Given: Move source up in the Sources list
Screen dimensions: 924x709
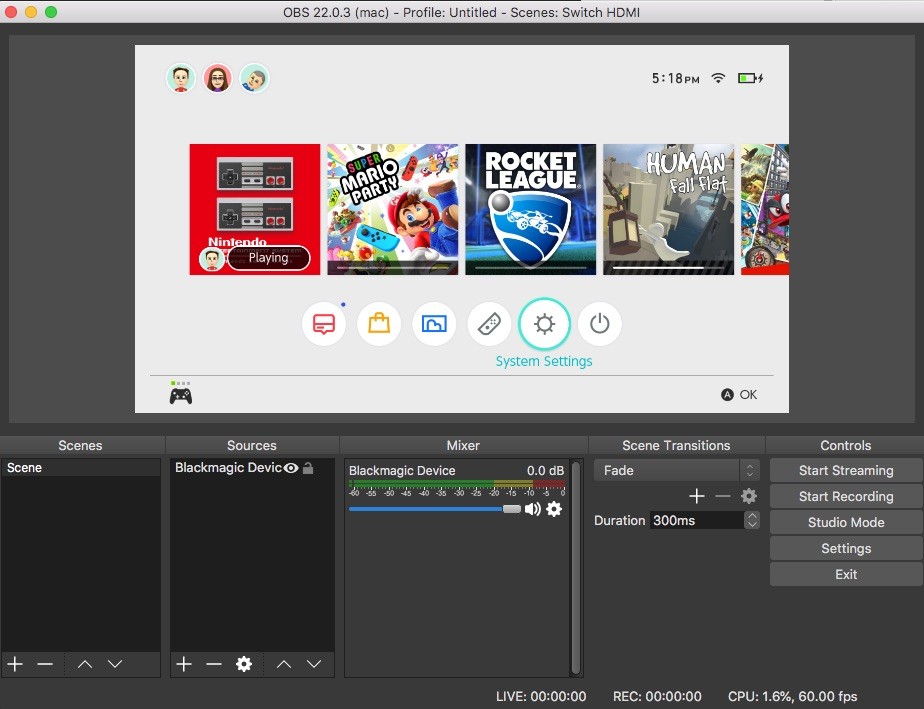Looking at the screenshot, I should 284,664.
